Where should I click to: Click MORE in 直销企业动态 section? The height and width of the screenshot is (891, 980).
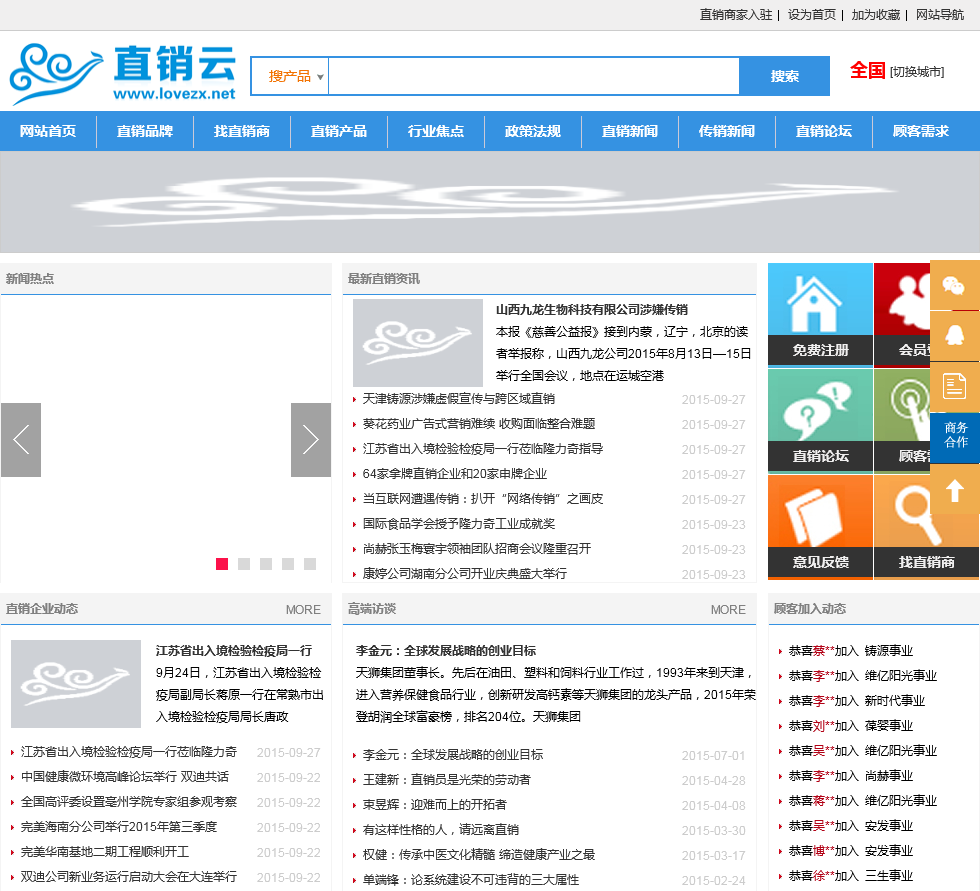pyautogui.click(x=303, y=610)
